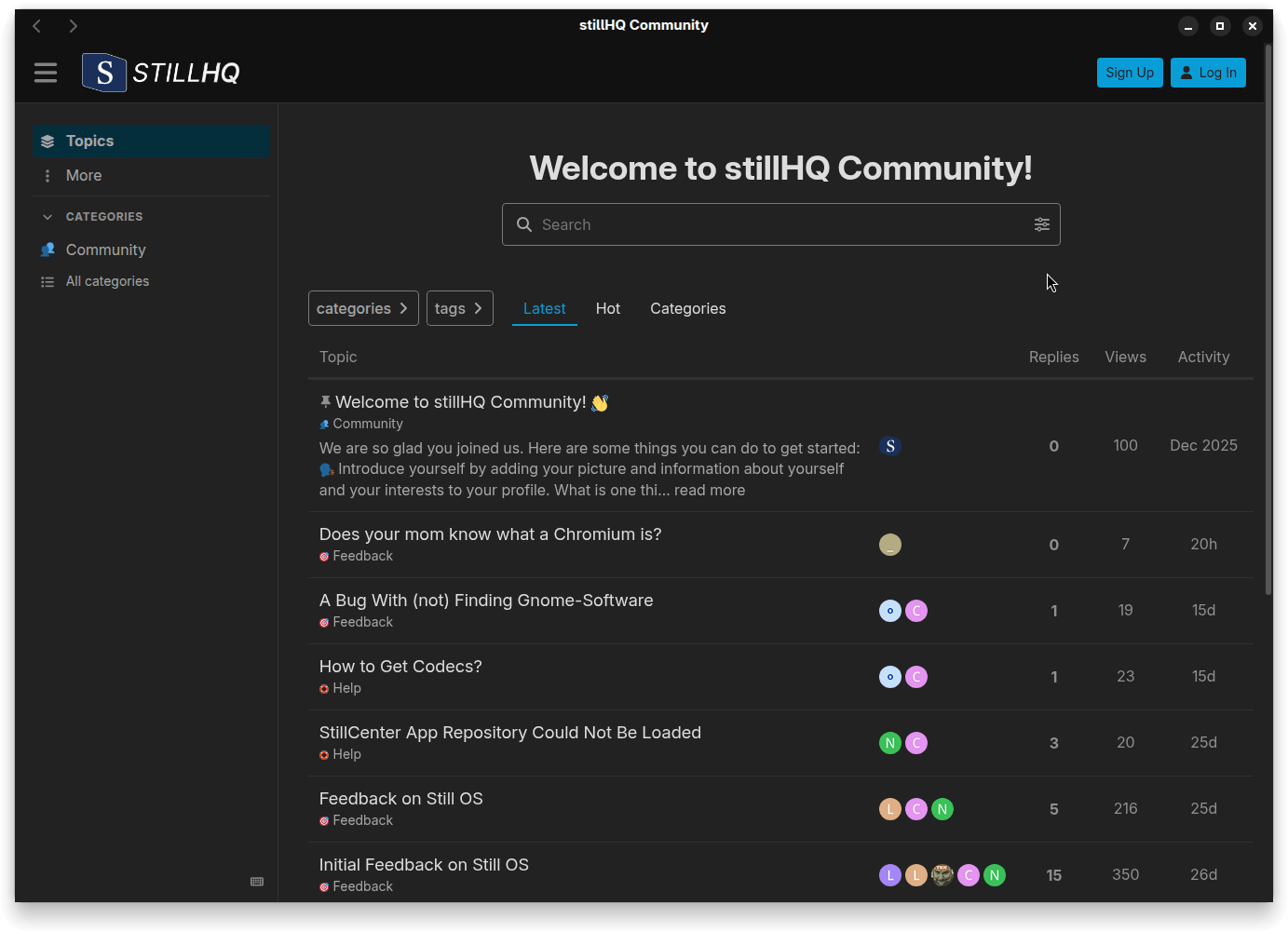Sort by Views column header
Image resolution: width=1288 pixels, height=932 pixels.
tap(1126, 357)
